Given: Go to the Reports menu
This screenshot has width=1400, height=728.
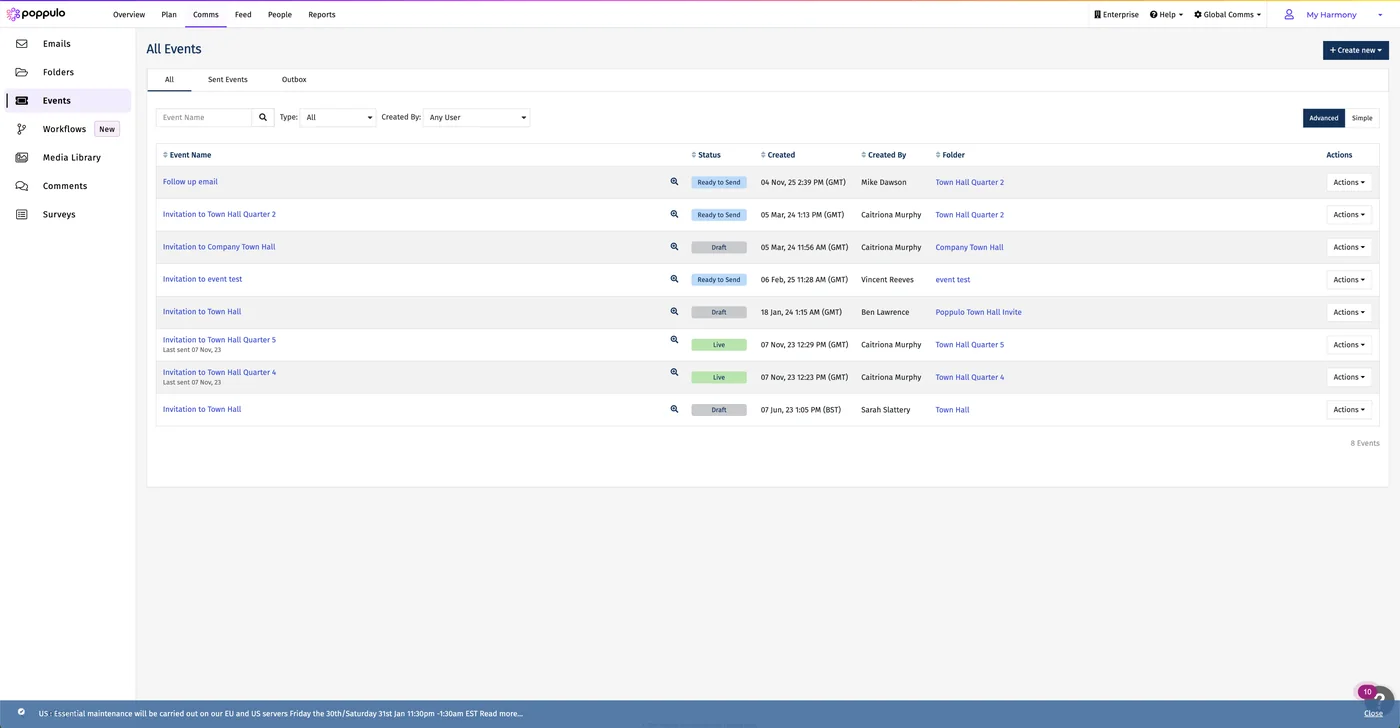Looking at the screenshot, I should tap(322, 15).
